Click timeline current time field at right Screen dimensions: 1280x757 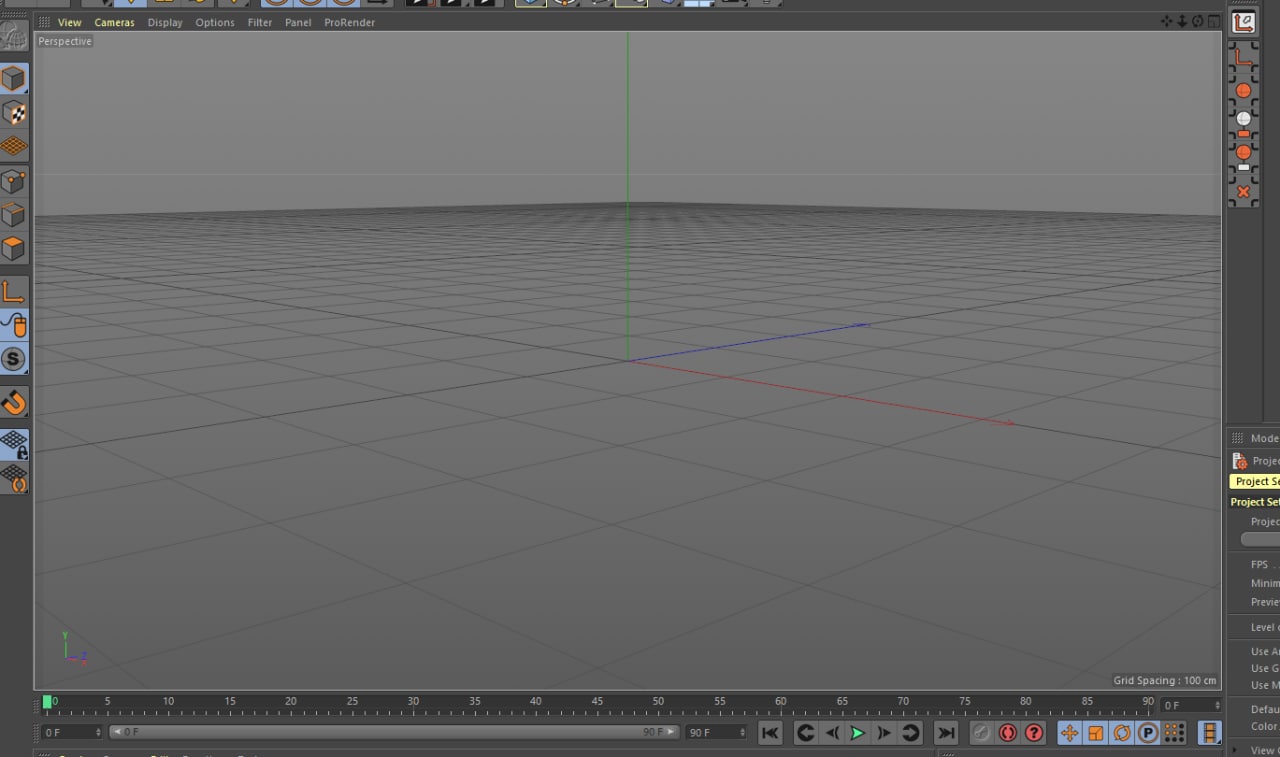coord(1191,705)
